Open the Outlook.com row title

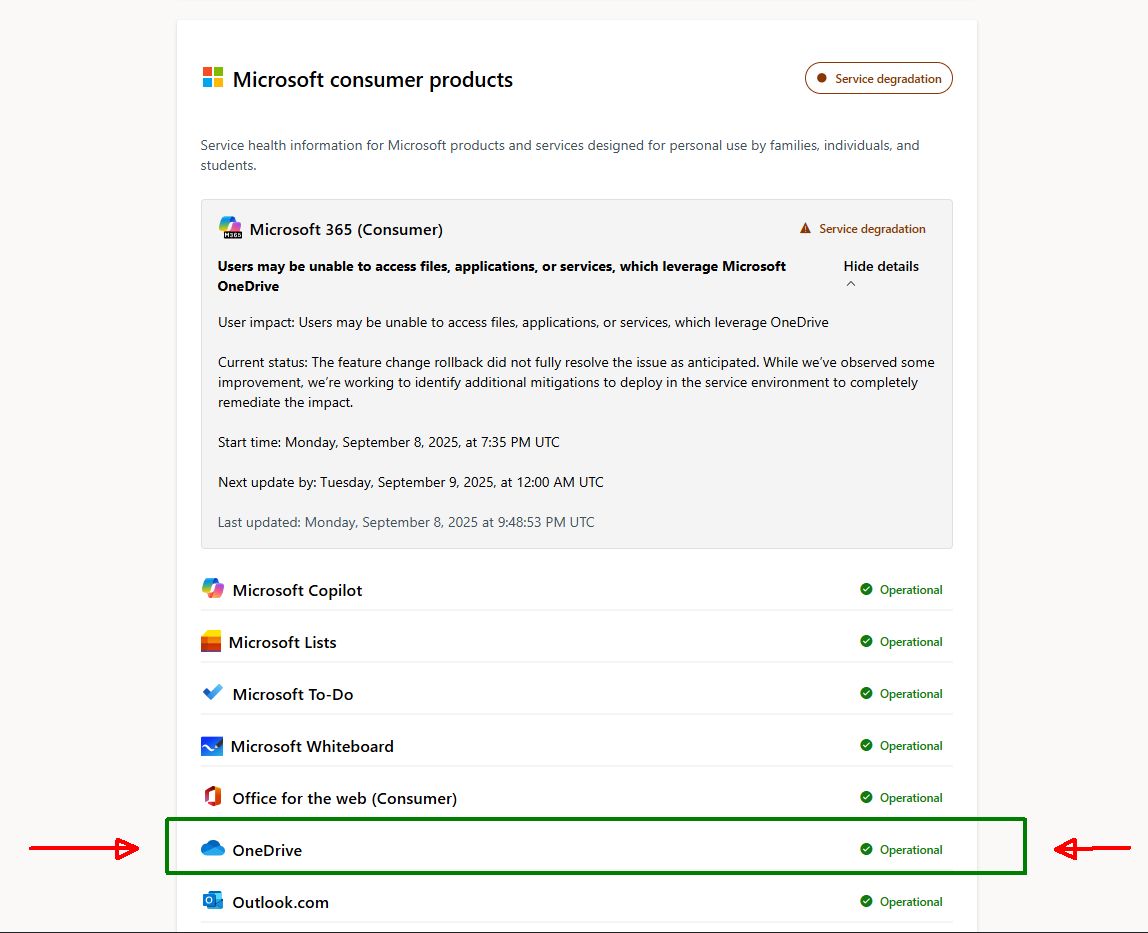(280, 902)
